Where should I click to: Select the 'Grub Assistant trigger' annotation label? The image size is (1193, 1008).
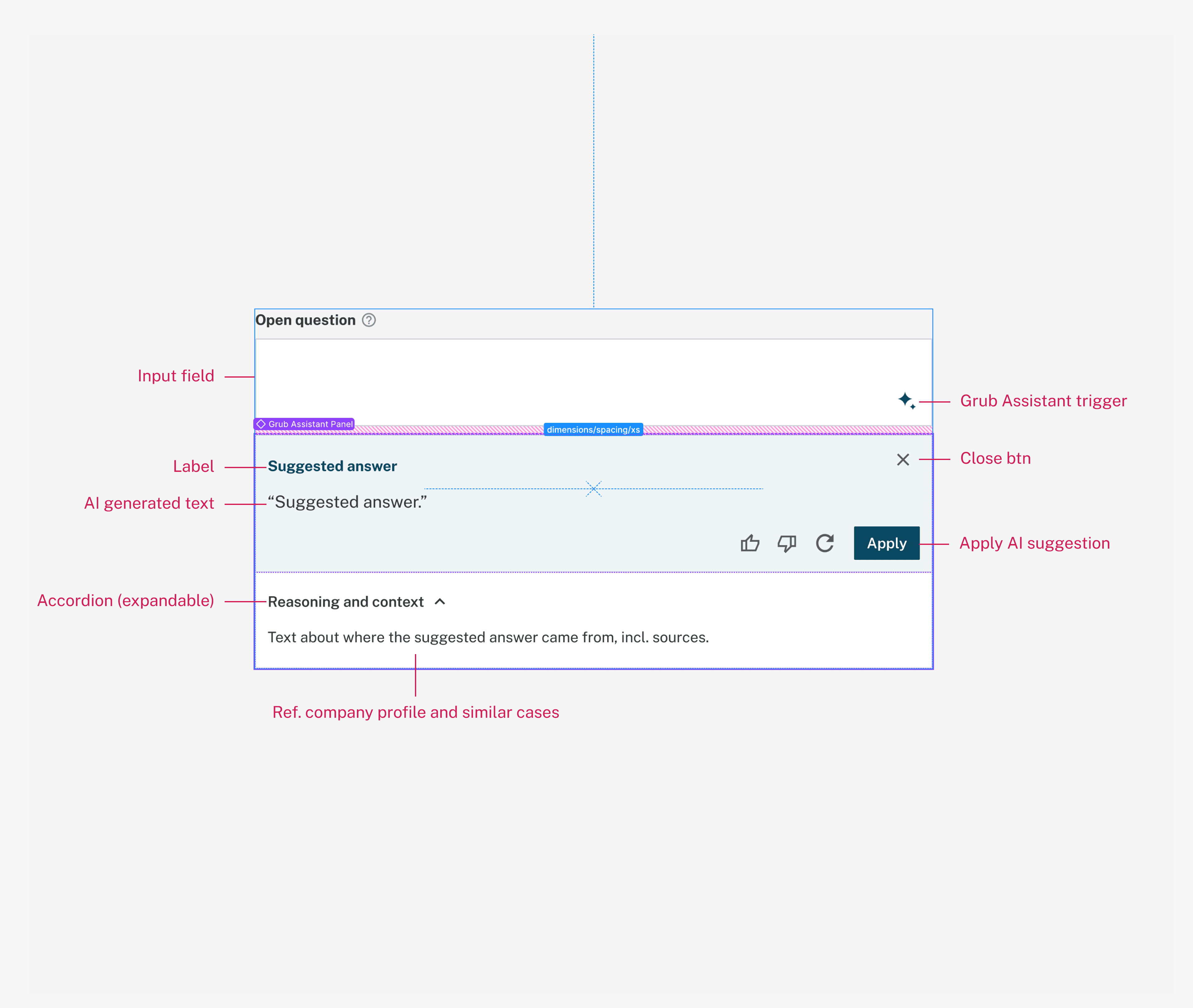pyautogui.click(x=1043, y=401)
